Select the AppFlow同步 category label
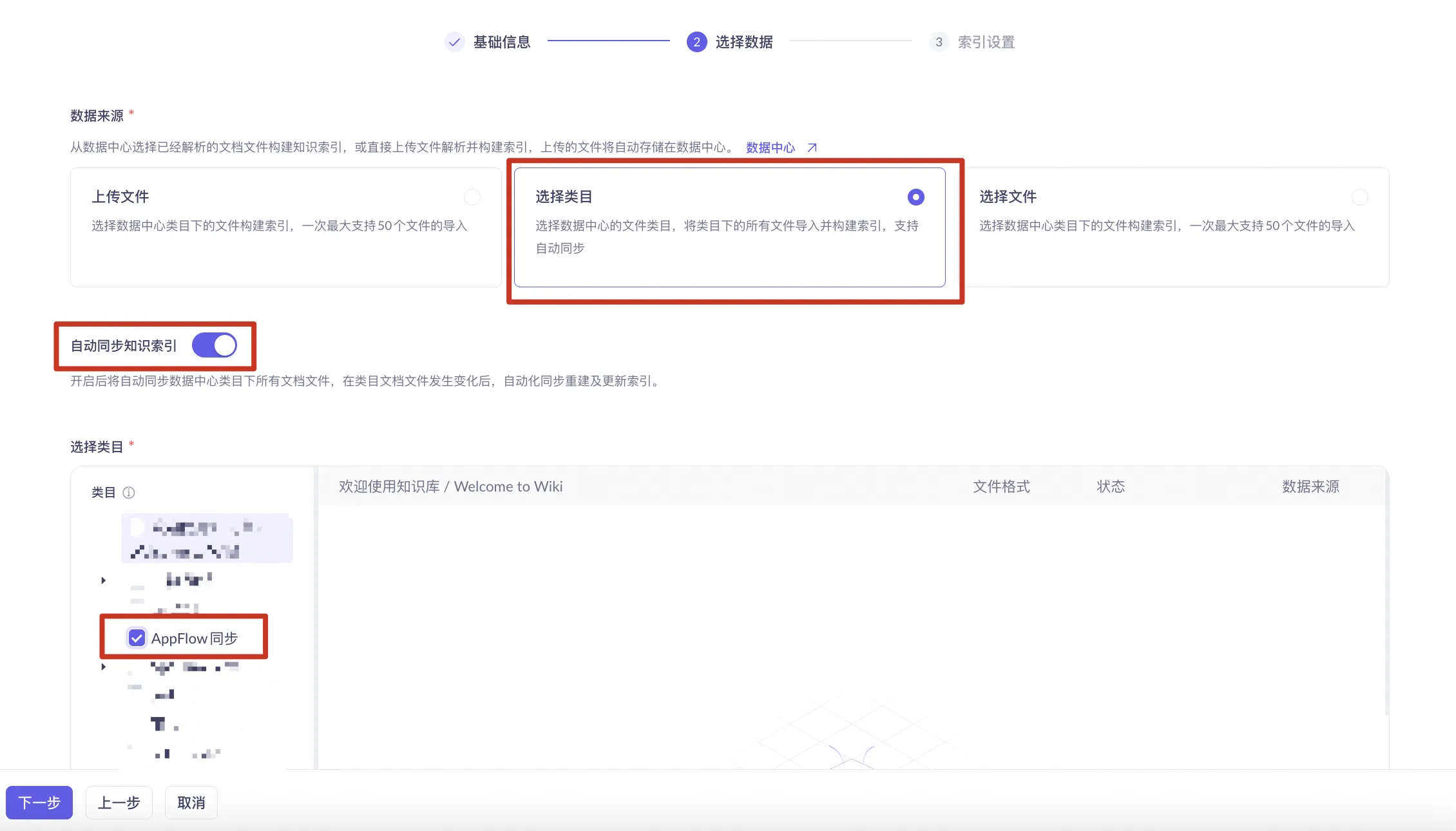The height and width of the screenshot is (831, 1456). click(x=195, y=638)
